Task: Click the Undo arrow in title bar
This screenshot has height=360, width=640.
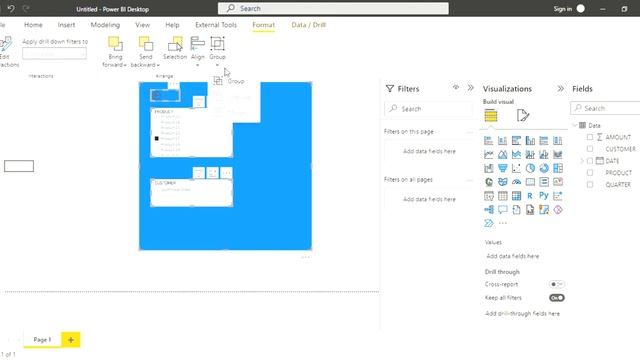Action: [11, 8]
